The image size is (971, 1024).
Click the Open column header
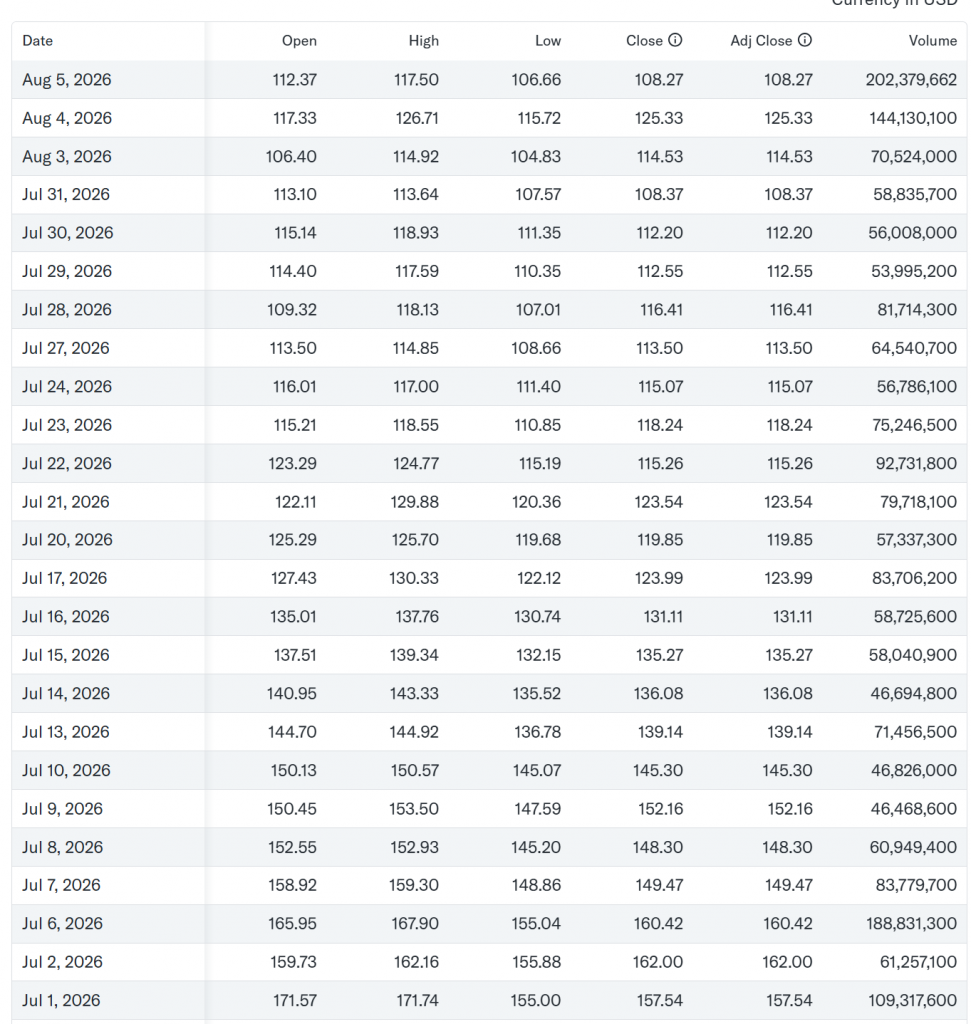click(x=299, y=40)
